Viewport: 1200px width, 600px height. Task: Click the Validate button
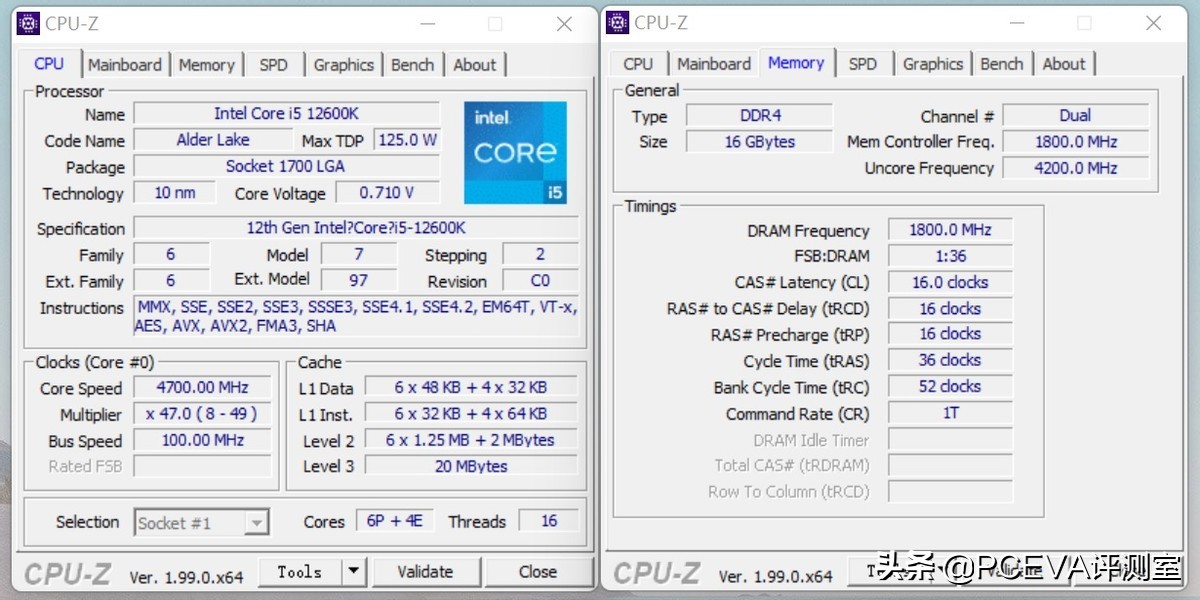(427, 571)
